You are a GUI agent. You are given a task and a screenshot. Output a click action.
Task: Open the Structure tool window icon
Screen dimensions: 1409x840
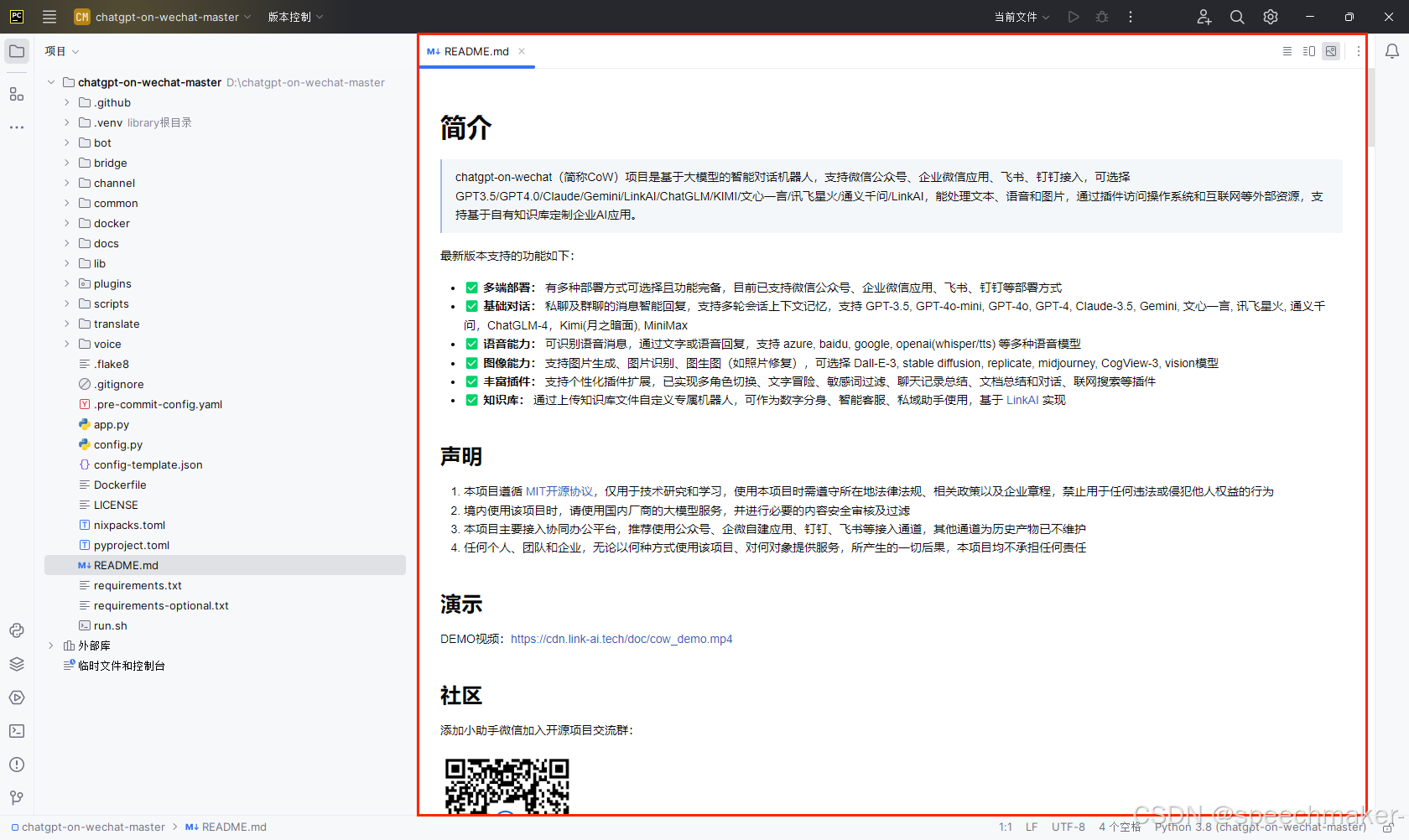(17, 94)
